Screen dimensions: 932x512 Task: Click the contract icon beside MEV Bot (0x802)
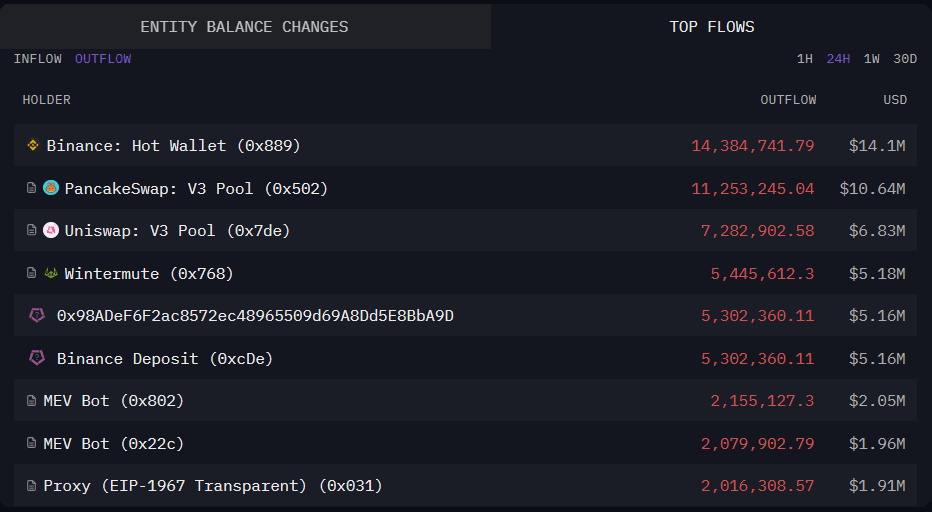point(32,401)
